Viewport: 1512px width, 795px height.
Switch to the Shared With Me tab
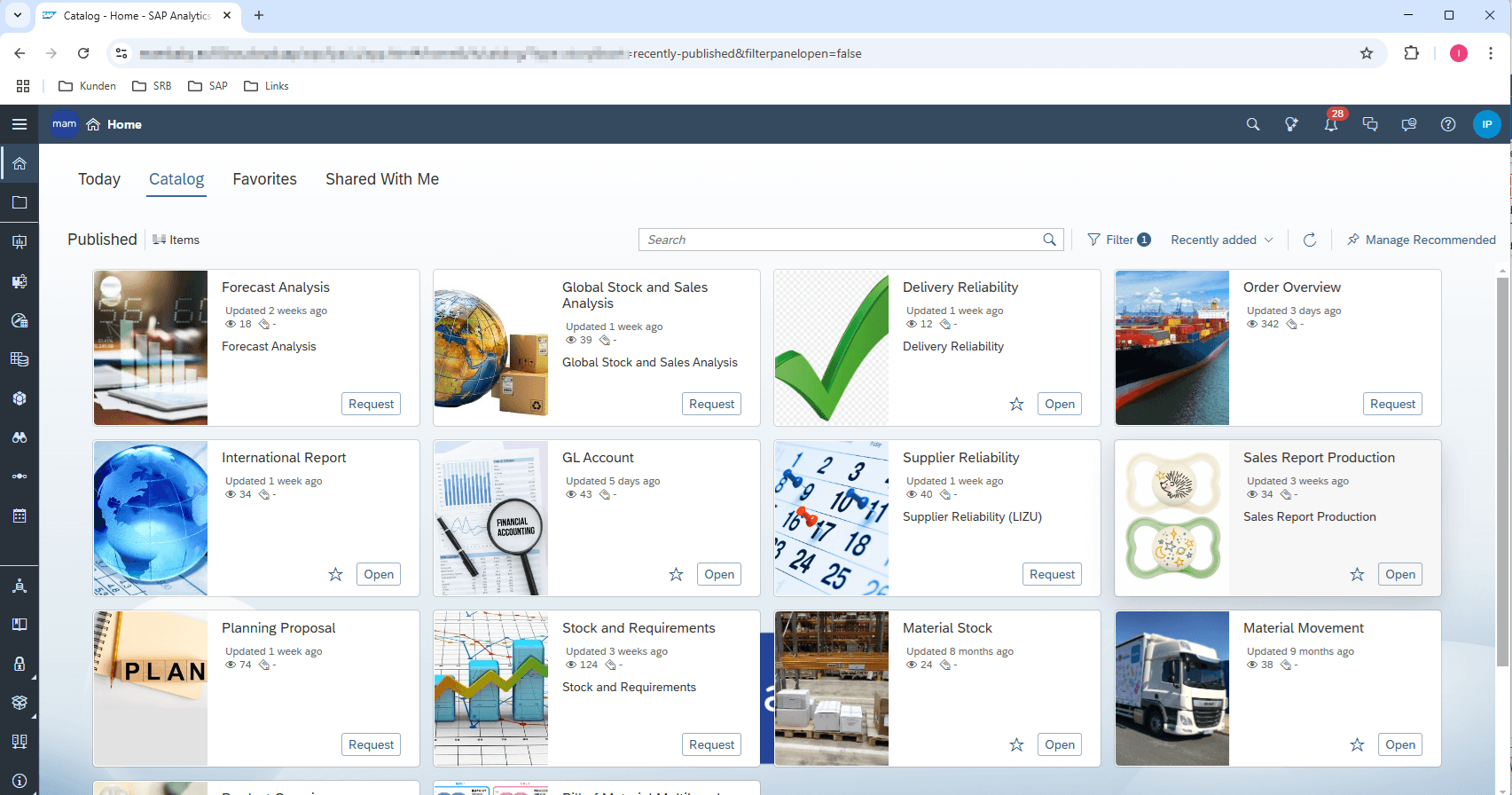382,179
